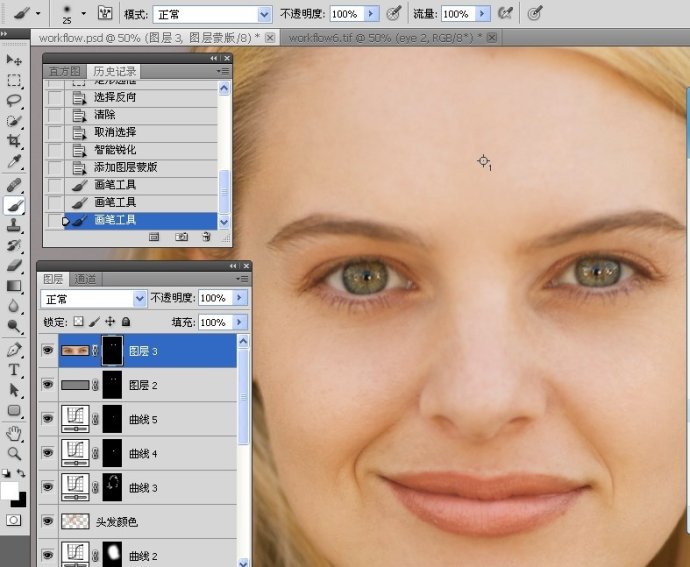Select 历史记录 history tab

click(115, 71)
